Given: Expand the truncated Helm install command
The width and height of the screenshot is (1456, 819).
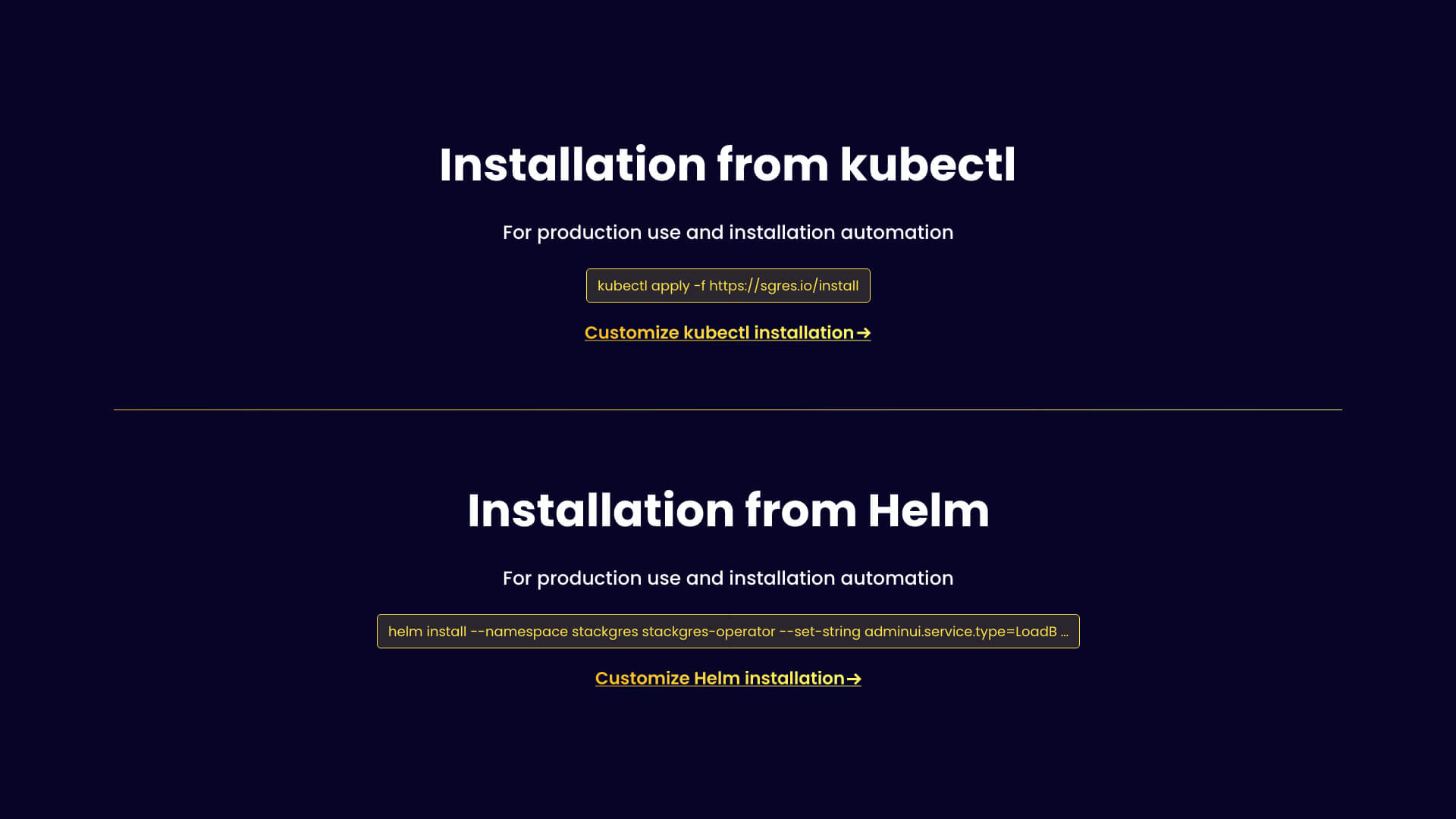Looking at the screenshot, I should 1063,631.
